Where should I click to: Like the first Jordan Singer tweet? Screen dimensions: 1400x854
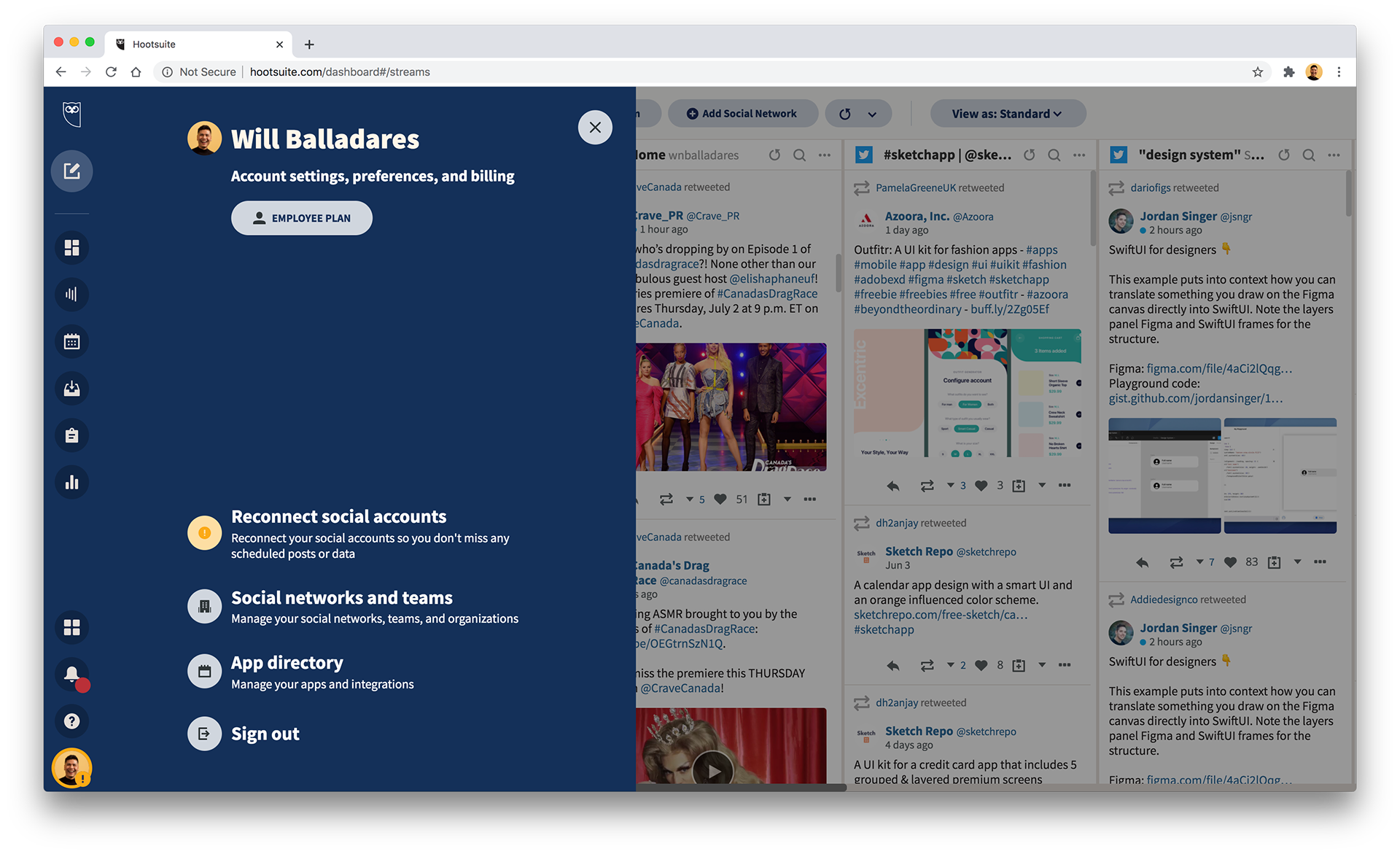pos(1231,562)
